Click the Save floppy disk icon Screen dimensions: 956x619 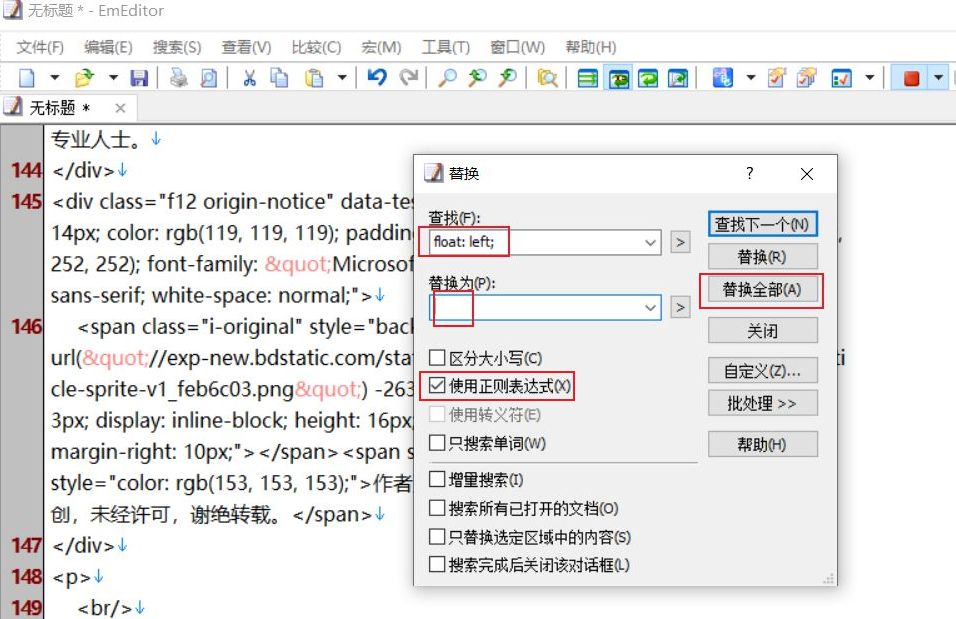[139, 78]
